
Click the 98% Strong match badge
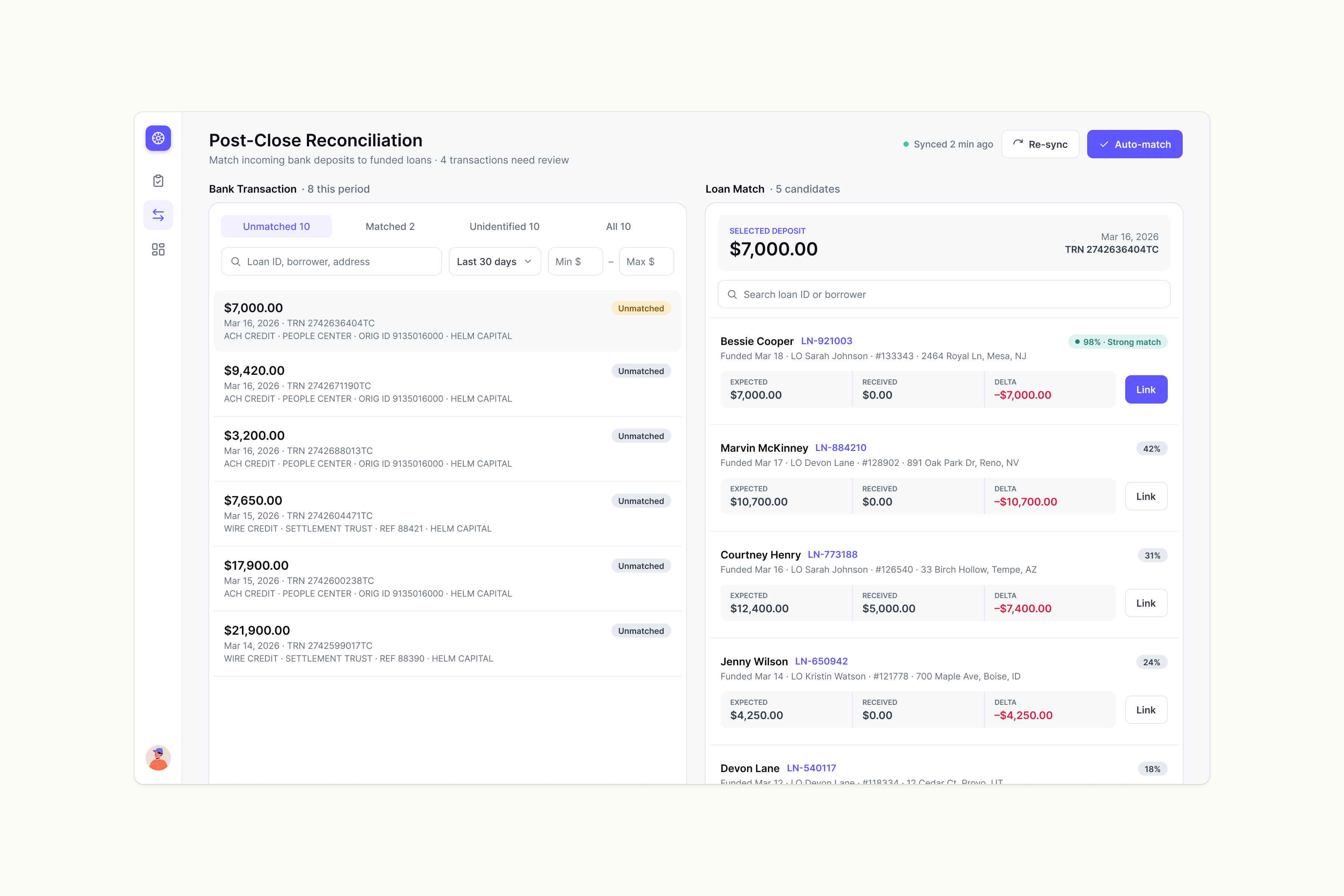[x=1118, y=342]
